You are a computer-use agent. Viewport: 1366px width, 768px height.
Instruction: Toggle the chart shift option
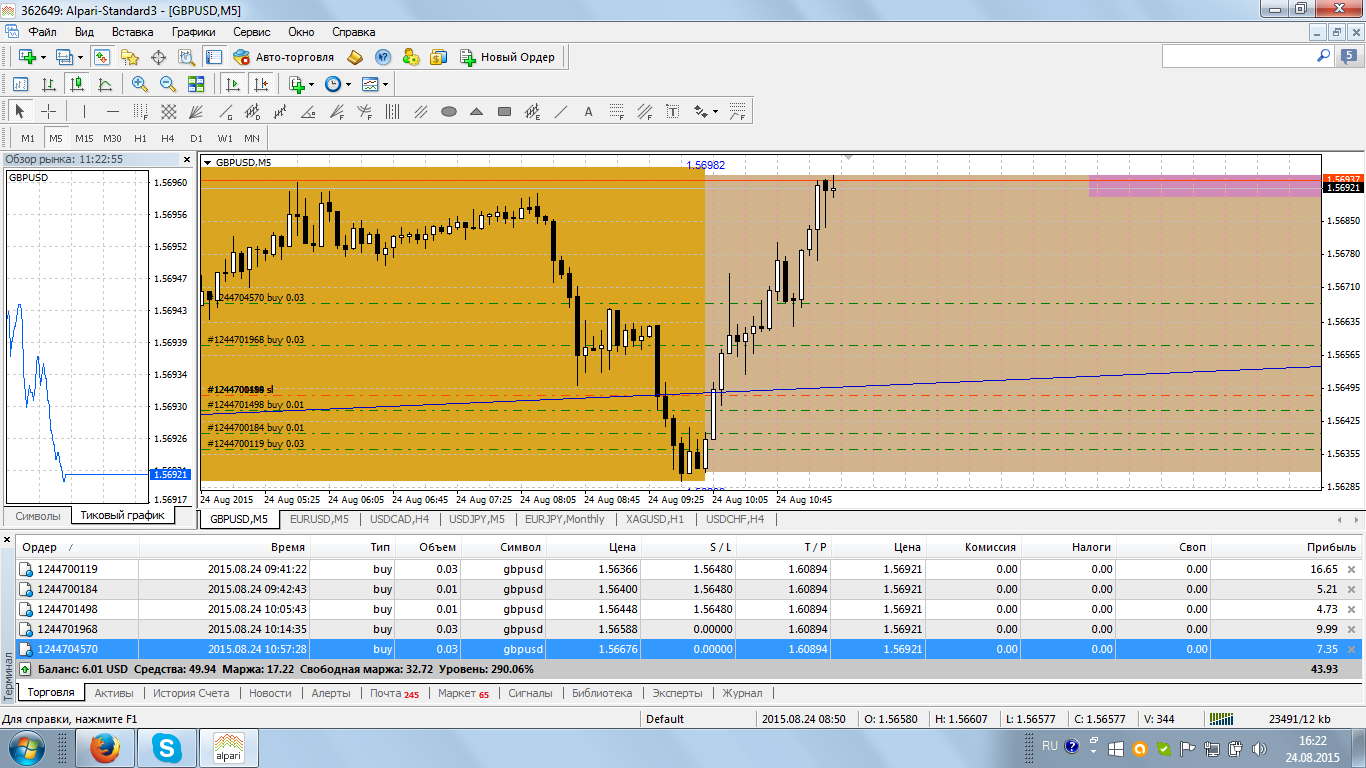point(261,85)
